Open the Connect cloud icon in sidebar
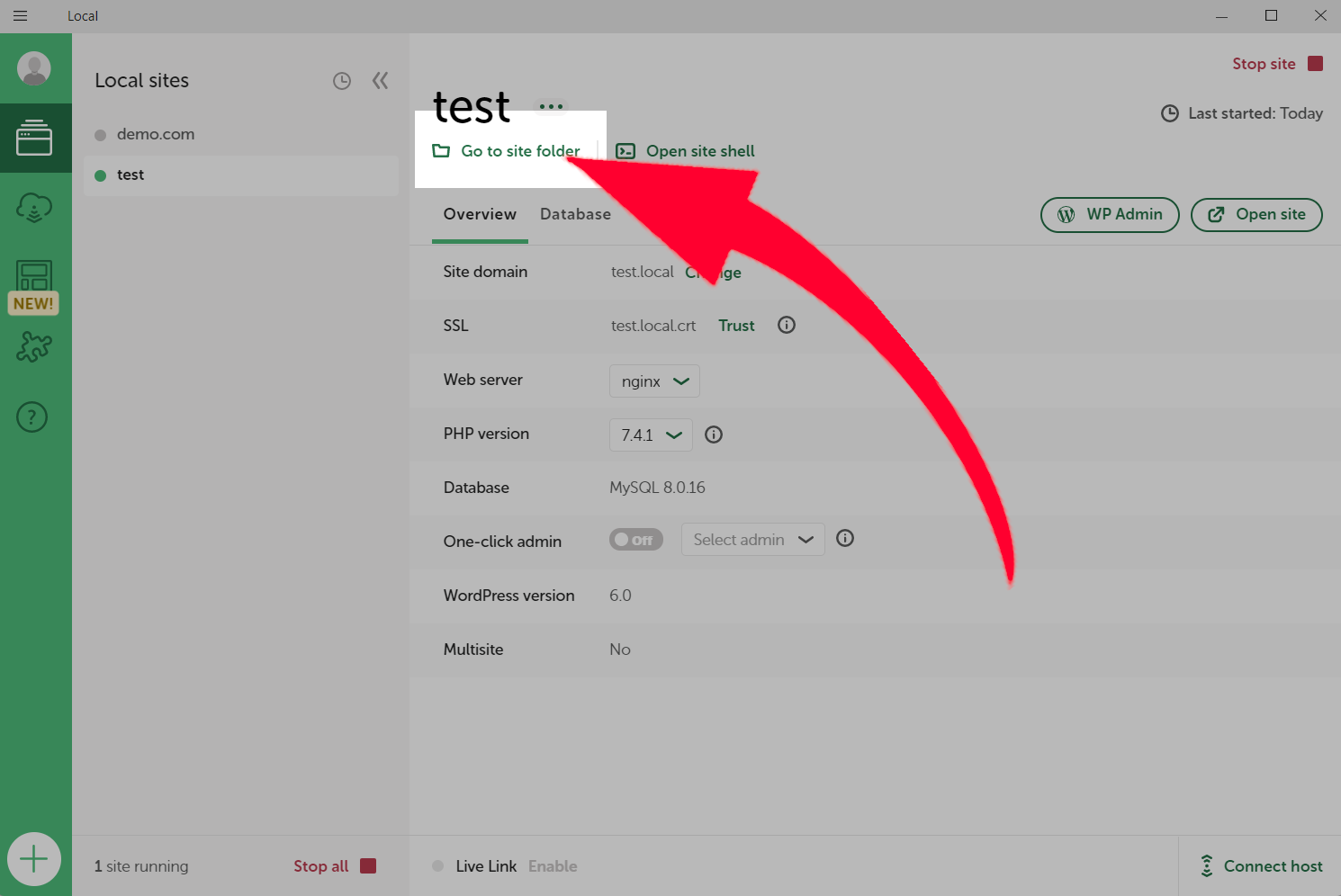This screenshot has height=896, width=1341. (x=34, y=207)
